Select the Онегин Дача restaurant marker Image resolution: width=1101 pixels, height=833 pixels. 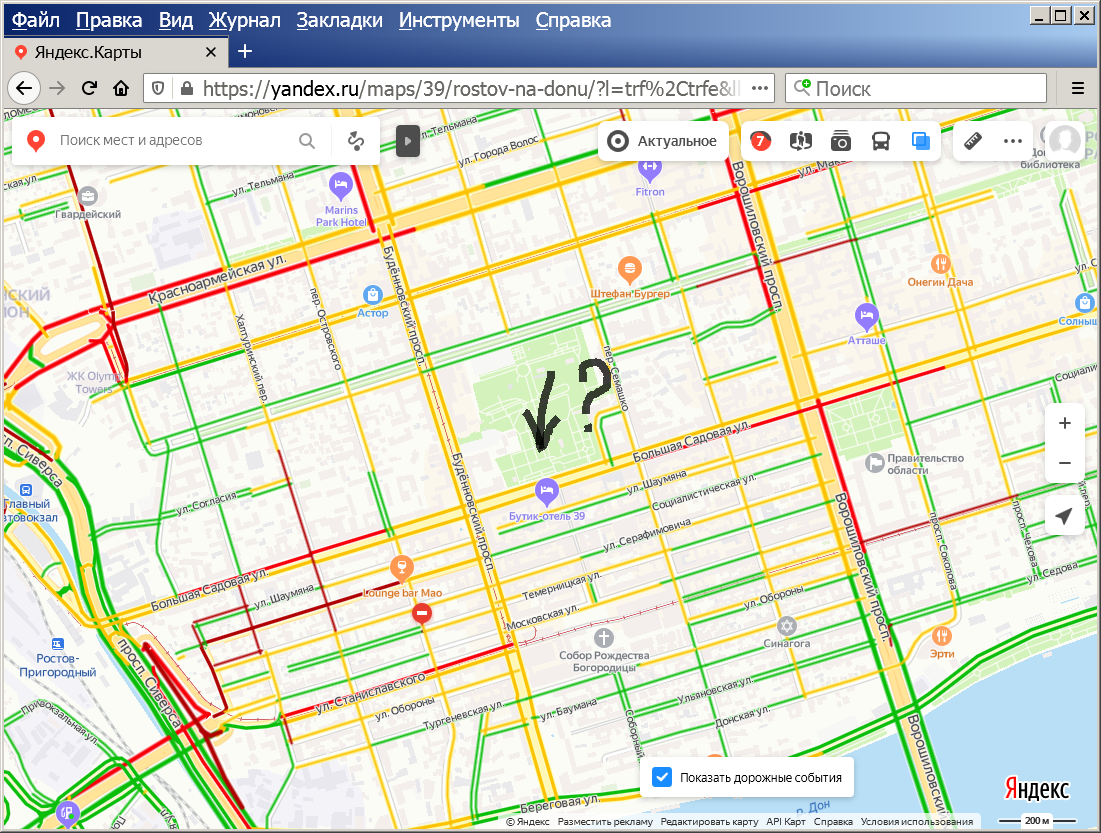[x=941, y=264]
